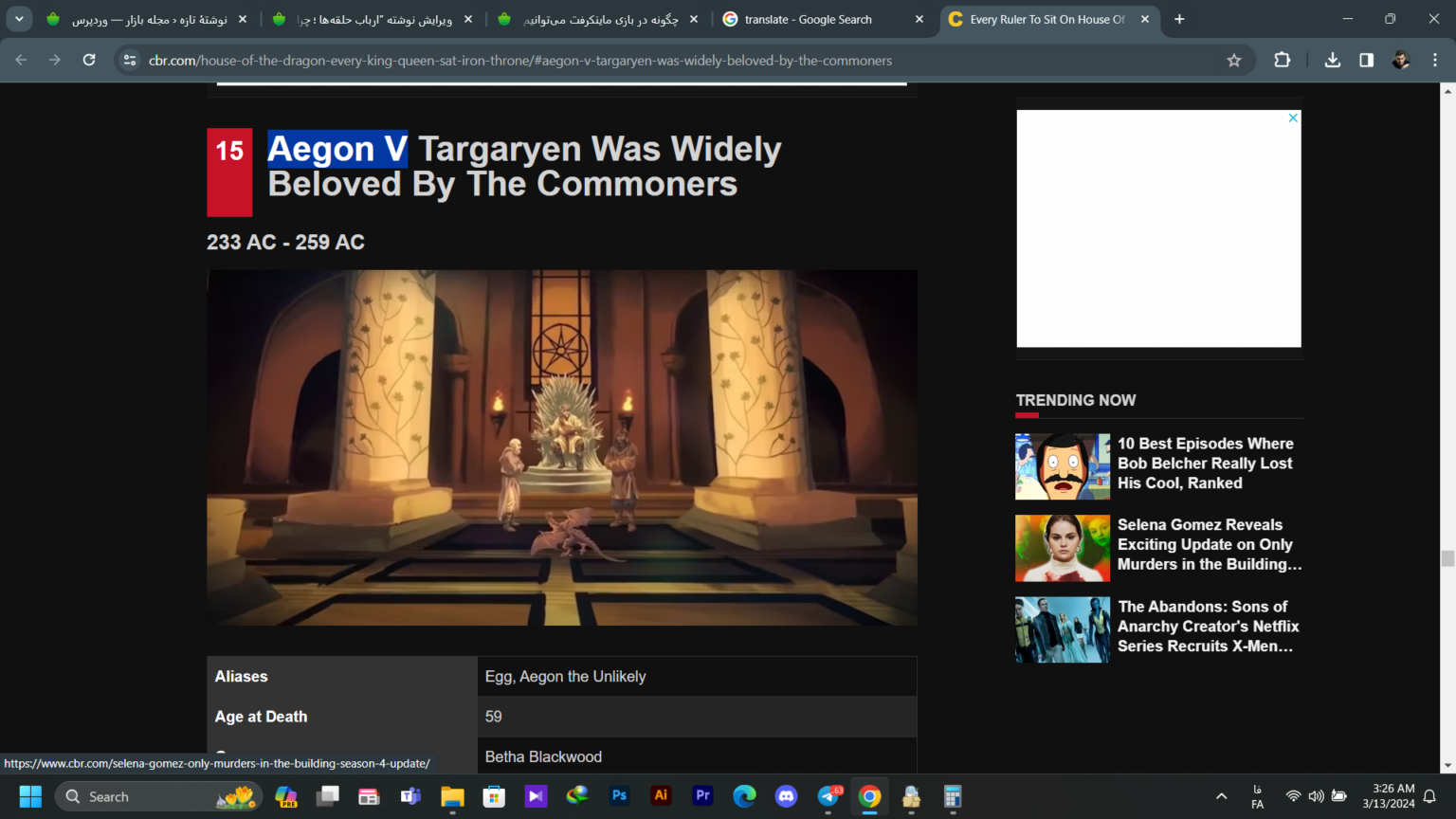Open the Calculator app on the taskbar
1456x819 pixels.
tap(953, 796)
